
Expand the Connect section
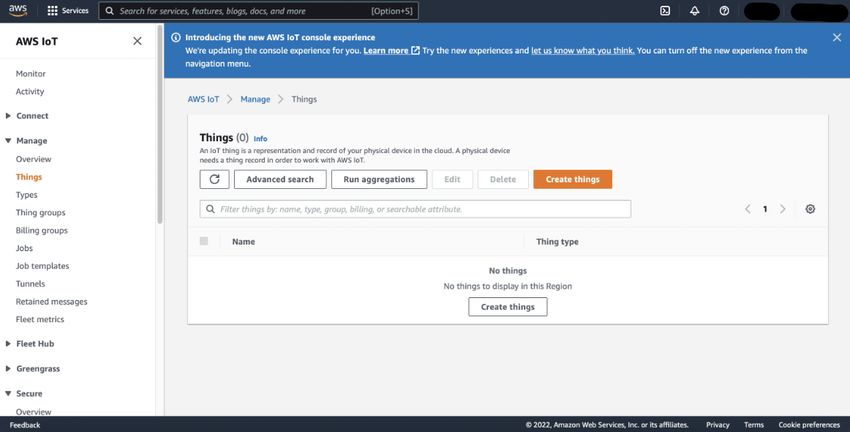click(8, 115)
